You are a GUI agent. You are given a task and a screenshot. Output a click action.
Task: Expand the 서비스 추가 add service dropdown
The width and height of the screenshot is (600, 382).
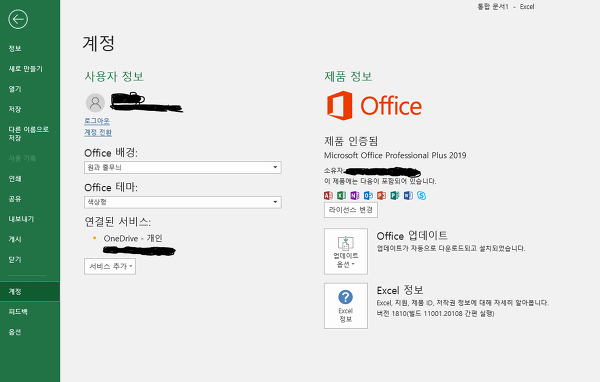coord(110,266)
